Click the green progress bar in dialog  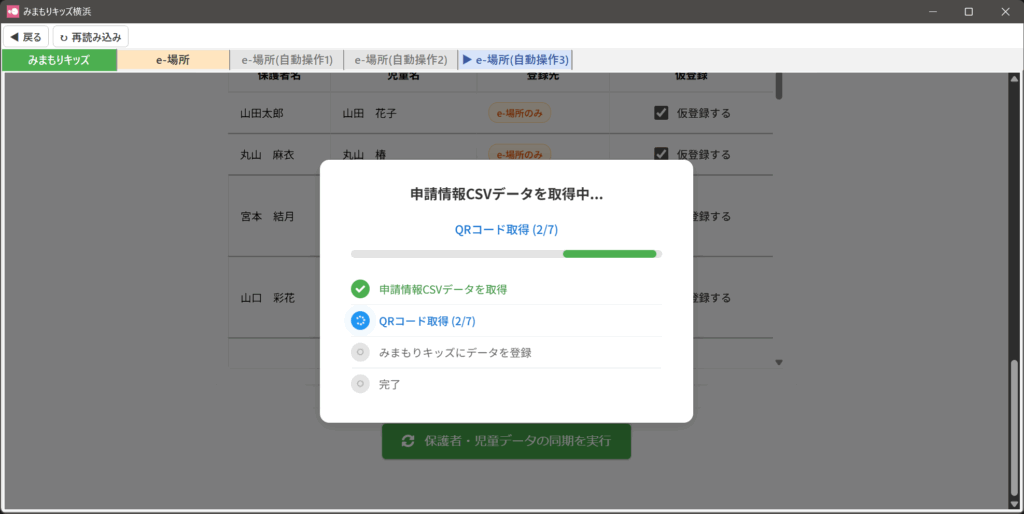609,254
